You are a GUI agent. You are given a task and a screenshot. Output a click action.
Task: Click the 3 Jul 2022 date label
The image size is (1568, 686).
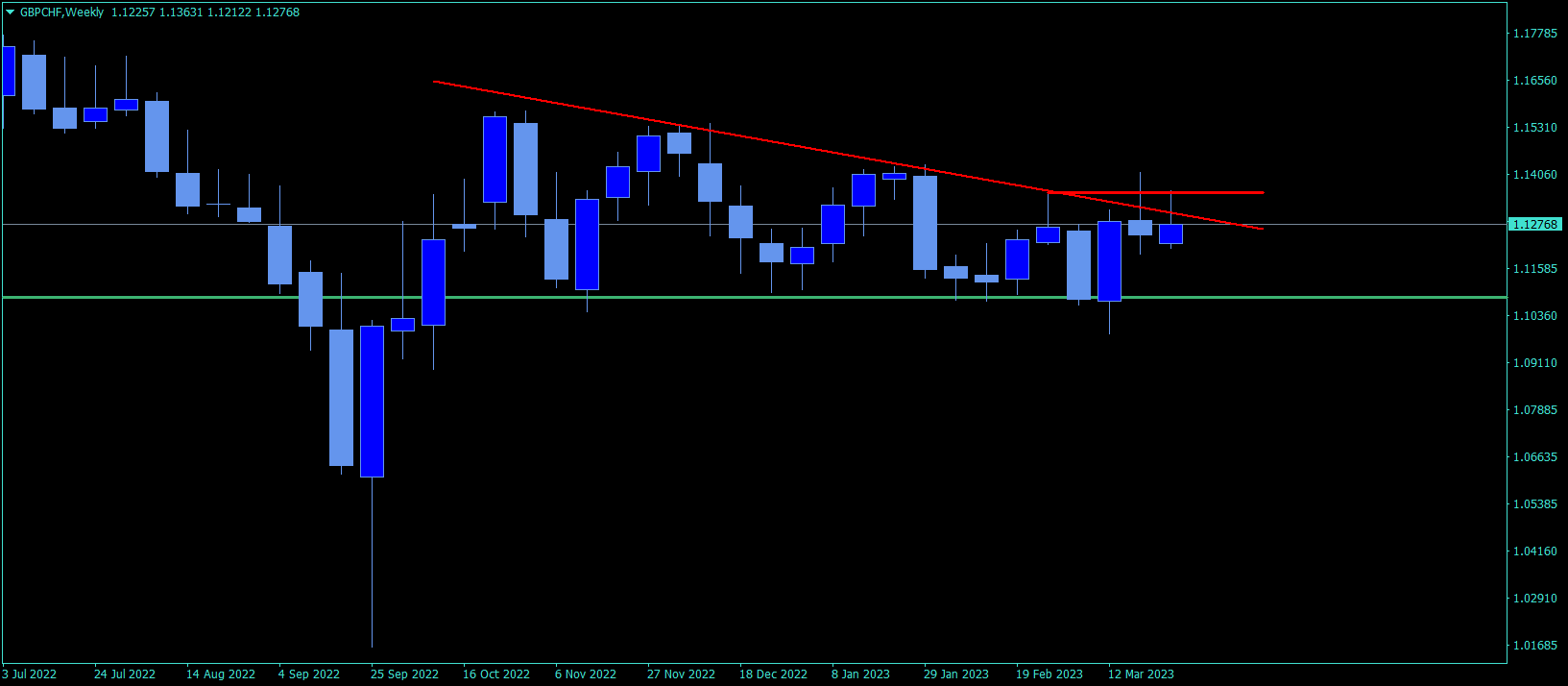[30, 674]
